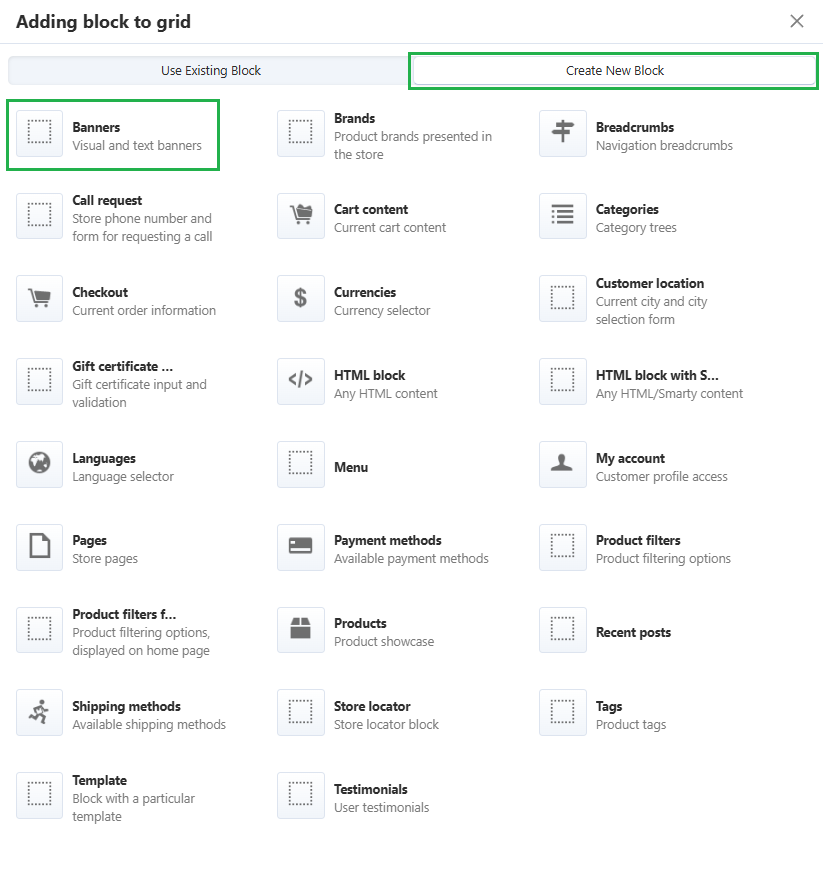This screenshot has height=872, width=823.
Task: Choose the My account block title
Action: pyautogui.click(x=631, y=459)
